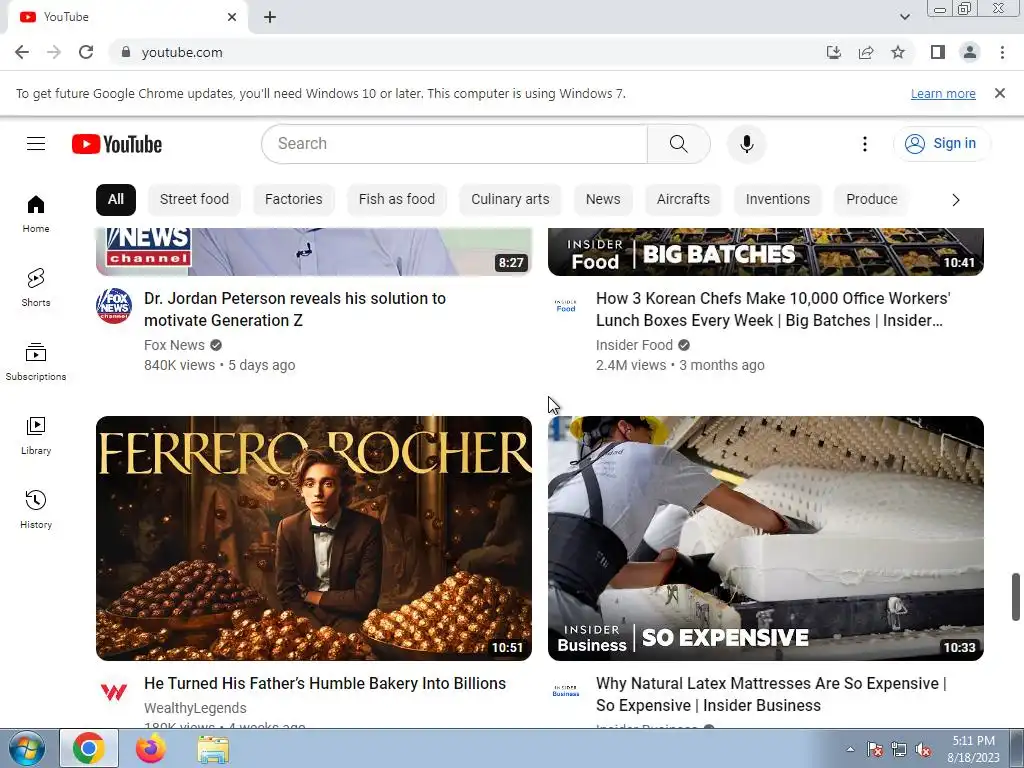
Task: Open a new browser tab
Action: [270, 17]
